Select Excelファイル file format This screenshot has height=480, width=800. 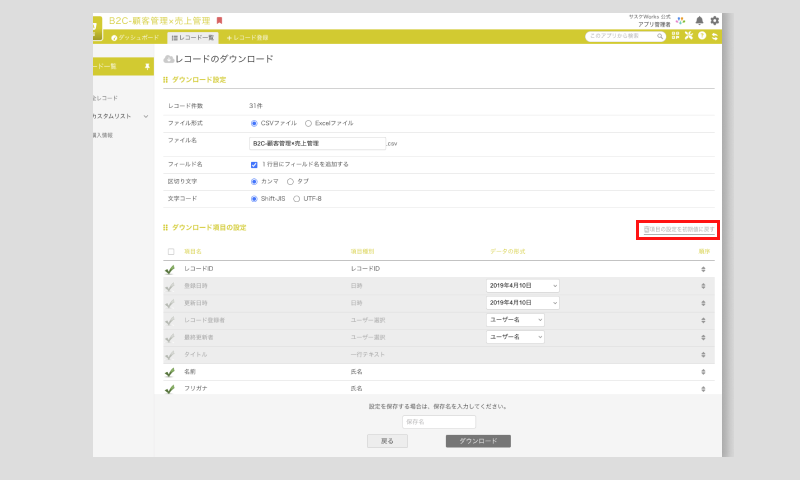pos(308,123)
